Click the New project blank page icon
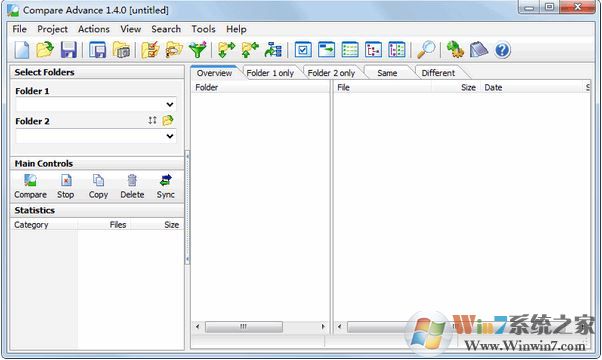Image resolution: width=602 pixels, height=360 pixels. (x=22, y=50)
